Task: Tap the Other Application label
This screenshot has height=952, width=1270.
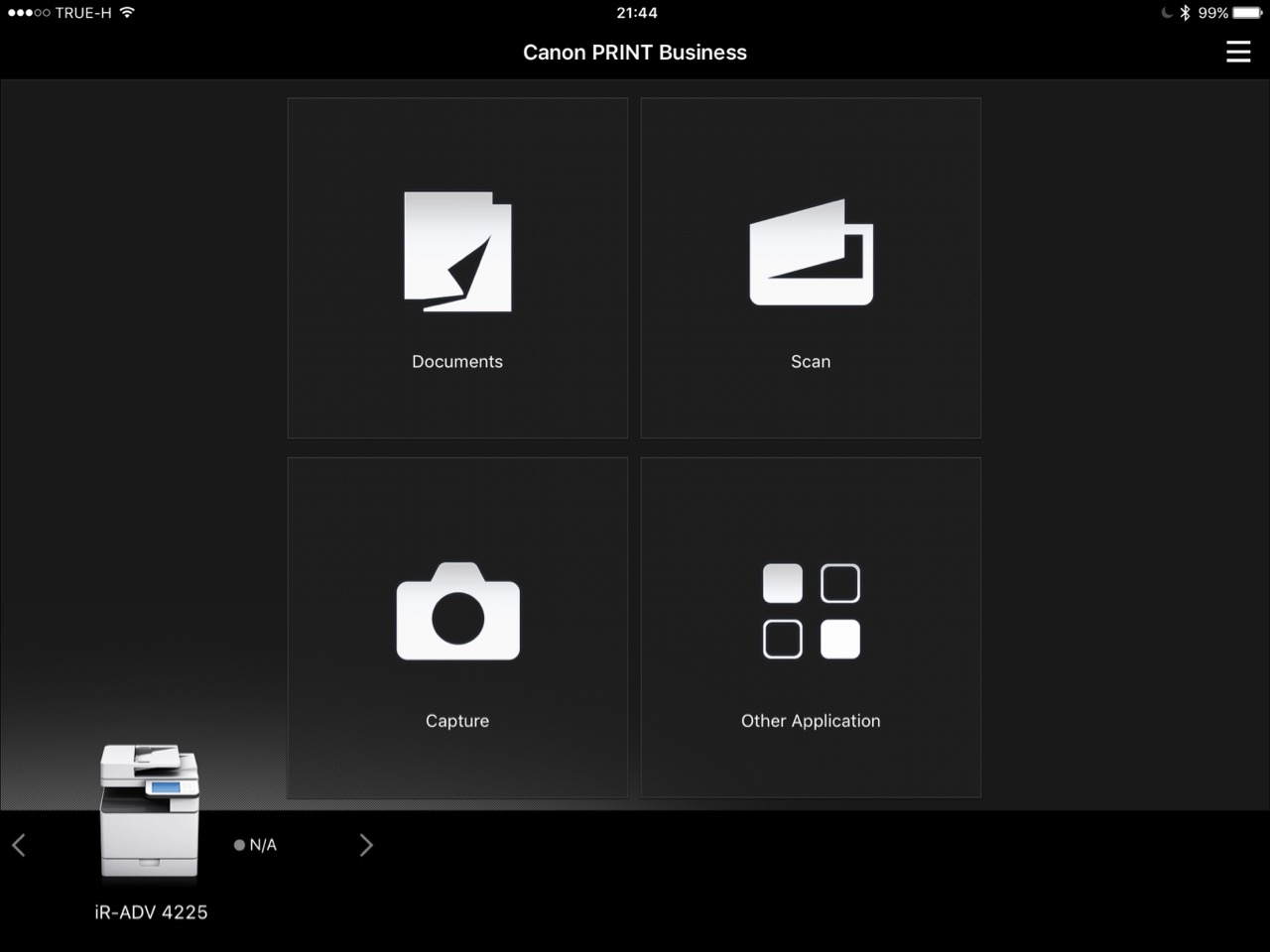Action: (811, 721)
